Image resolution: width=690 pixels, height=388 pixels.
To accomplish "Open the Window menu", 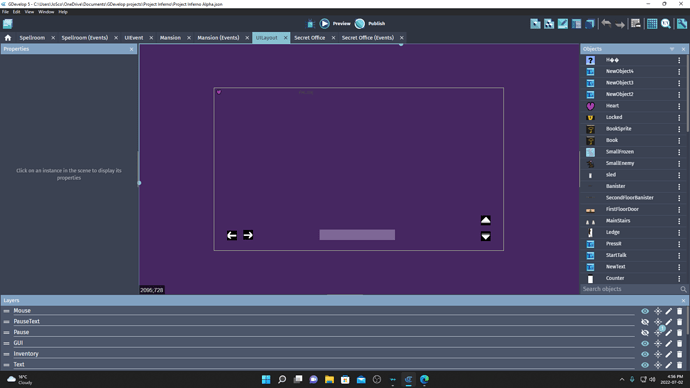I will click(46, 12).
